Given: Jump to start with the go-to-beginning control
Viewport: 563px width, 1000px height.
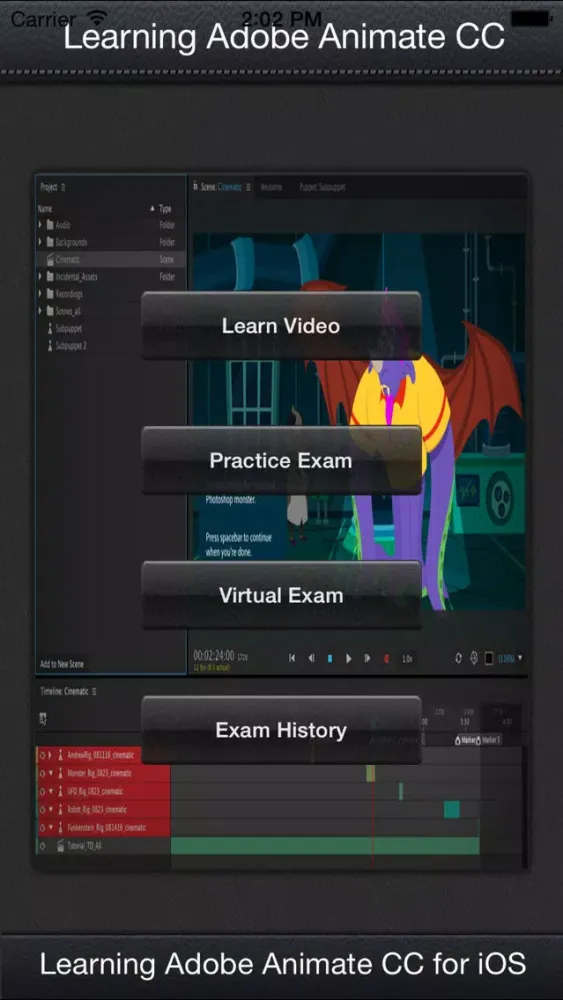Looking at the screenshot, I should tap(292, 658).
